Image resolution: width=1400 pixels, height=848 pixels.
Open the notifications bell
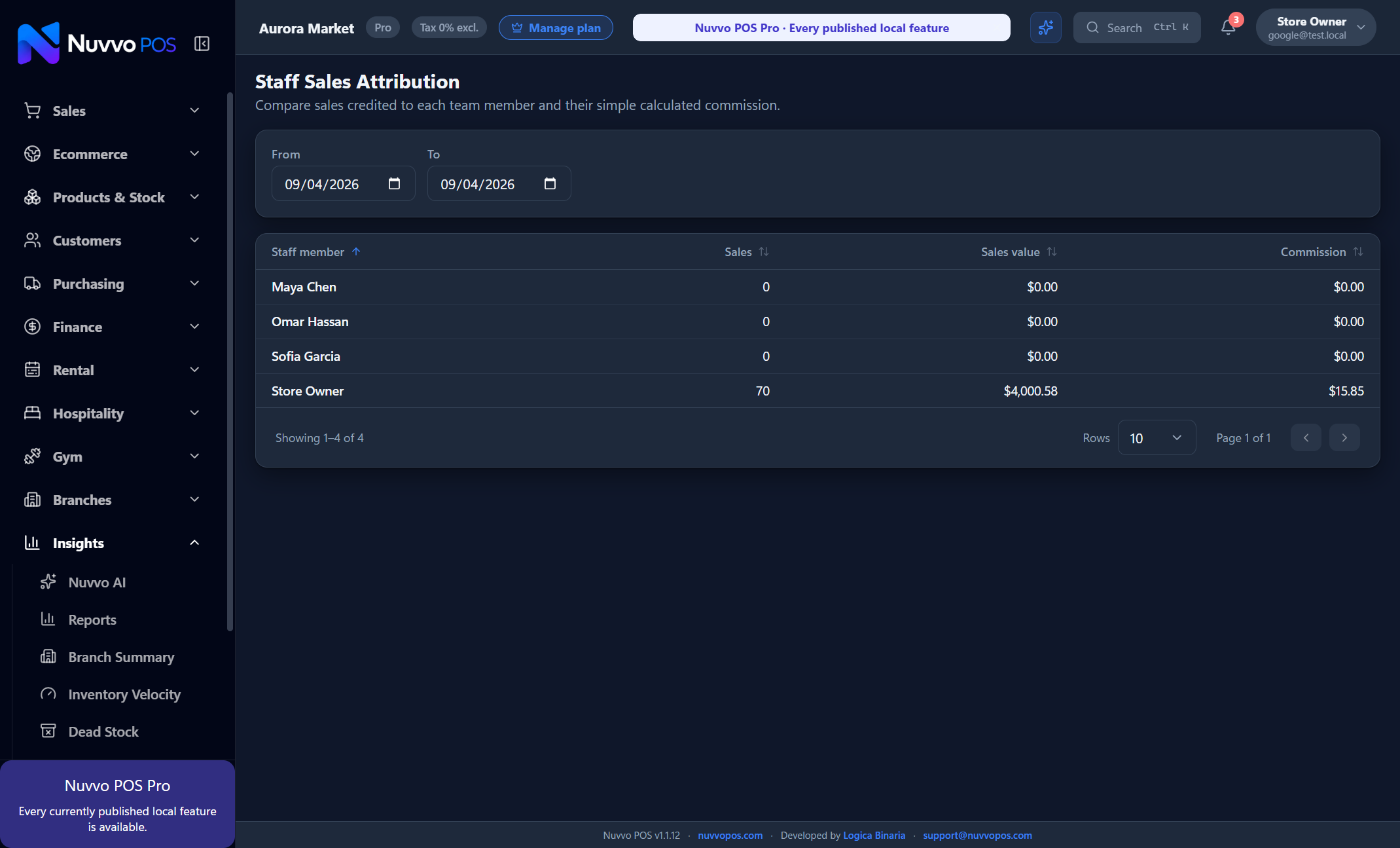click(x=1228, y=28)
